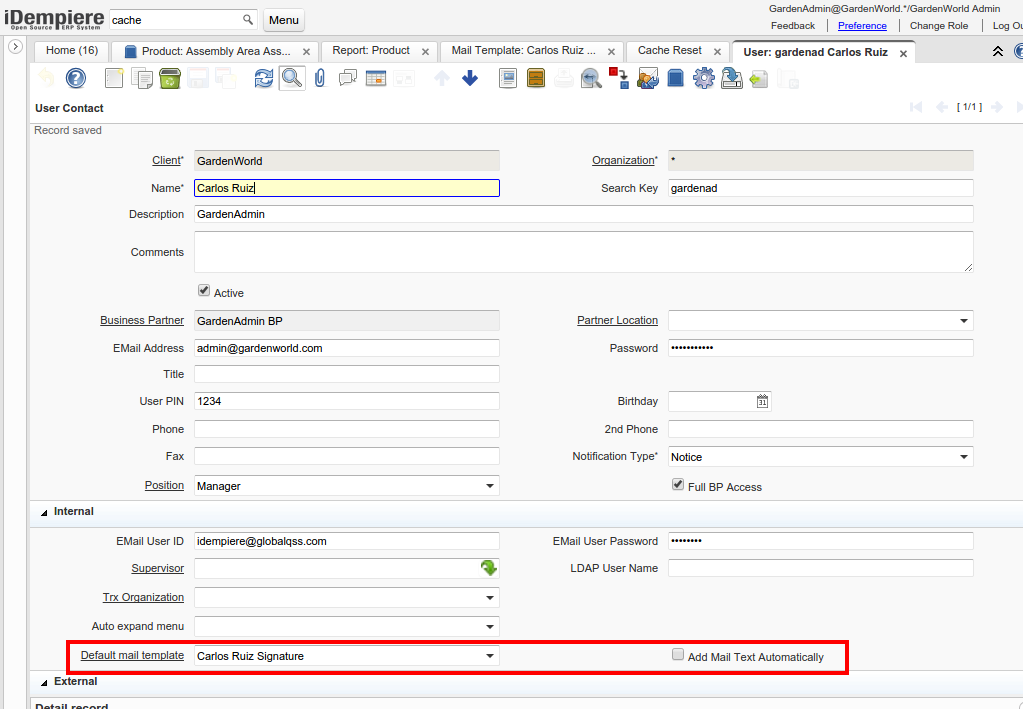The width and height of the screenshot is (1023, 709).
Task: Open the Preference link
Action: pyautogui.click(x=862, y=26)
